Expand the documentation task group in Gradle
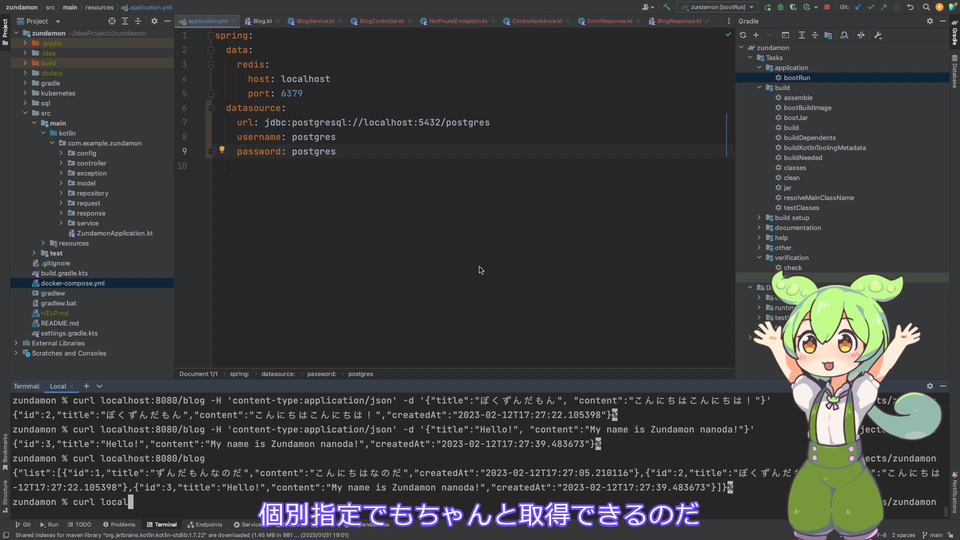The image size is (960, 540). (x=760, y=228)
